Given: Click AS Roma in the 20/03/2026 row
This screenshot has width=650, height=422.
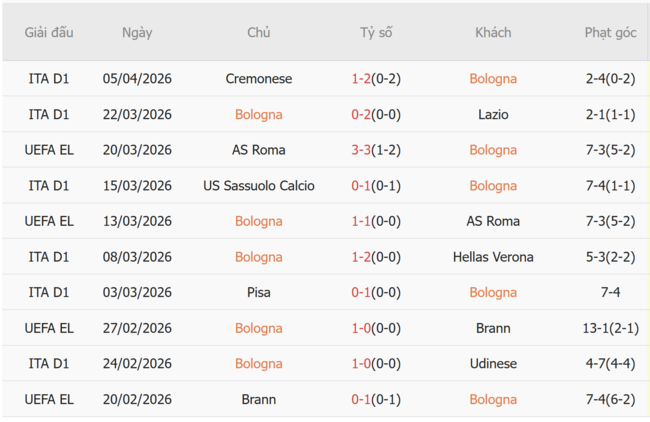Looking at the screenshot, I should [259, 150].
